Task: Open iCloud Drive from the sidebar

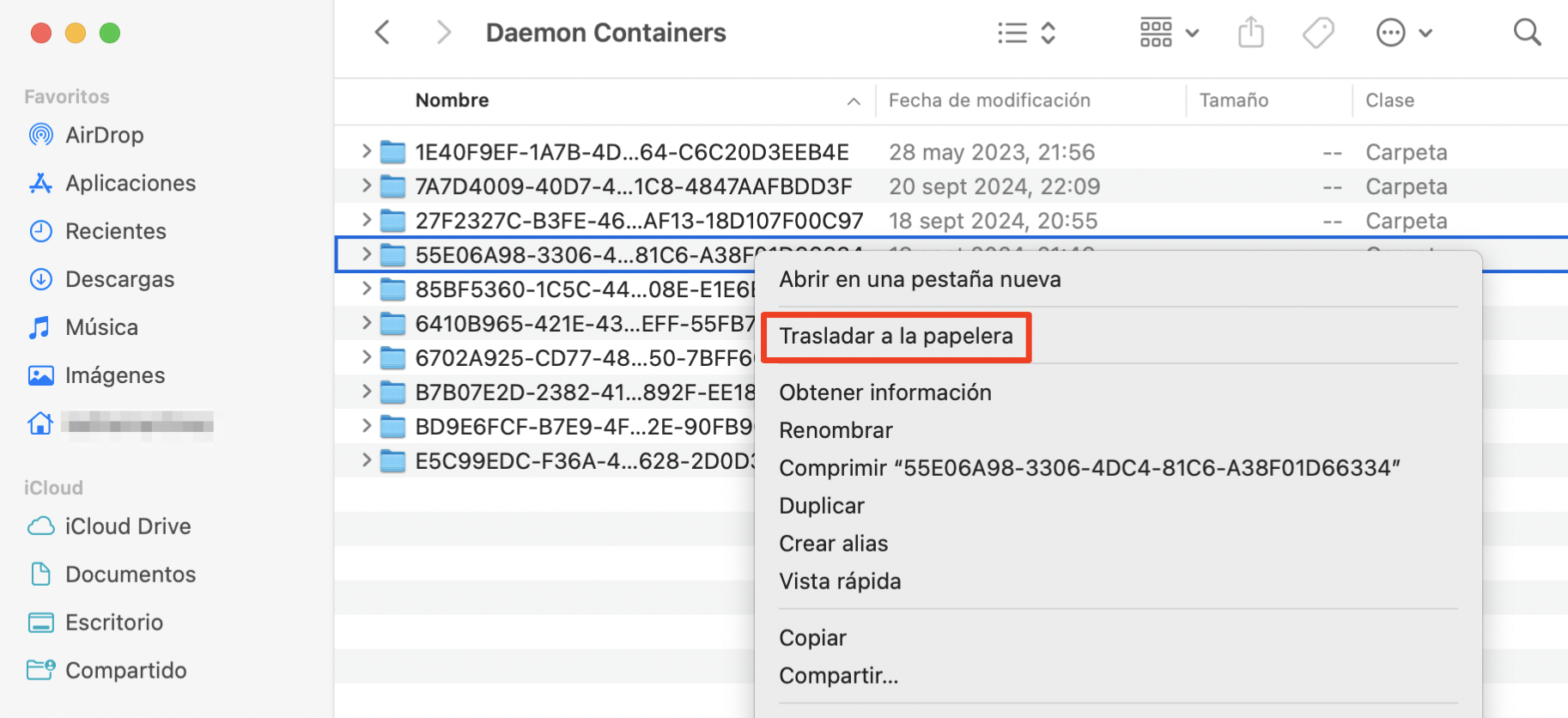Action: [127, 526]
